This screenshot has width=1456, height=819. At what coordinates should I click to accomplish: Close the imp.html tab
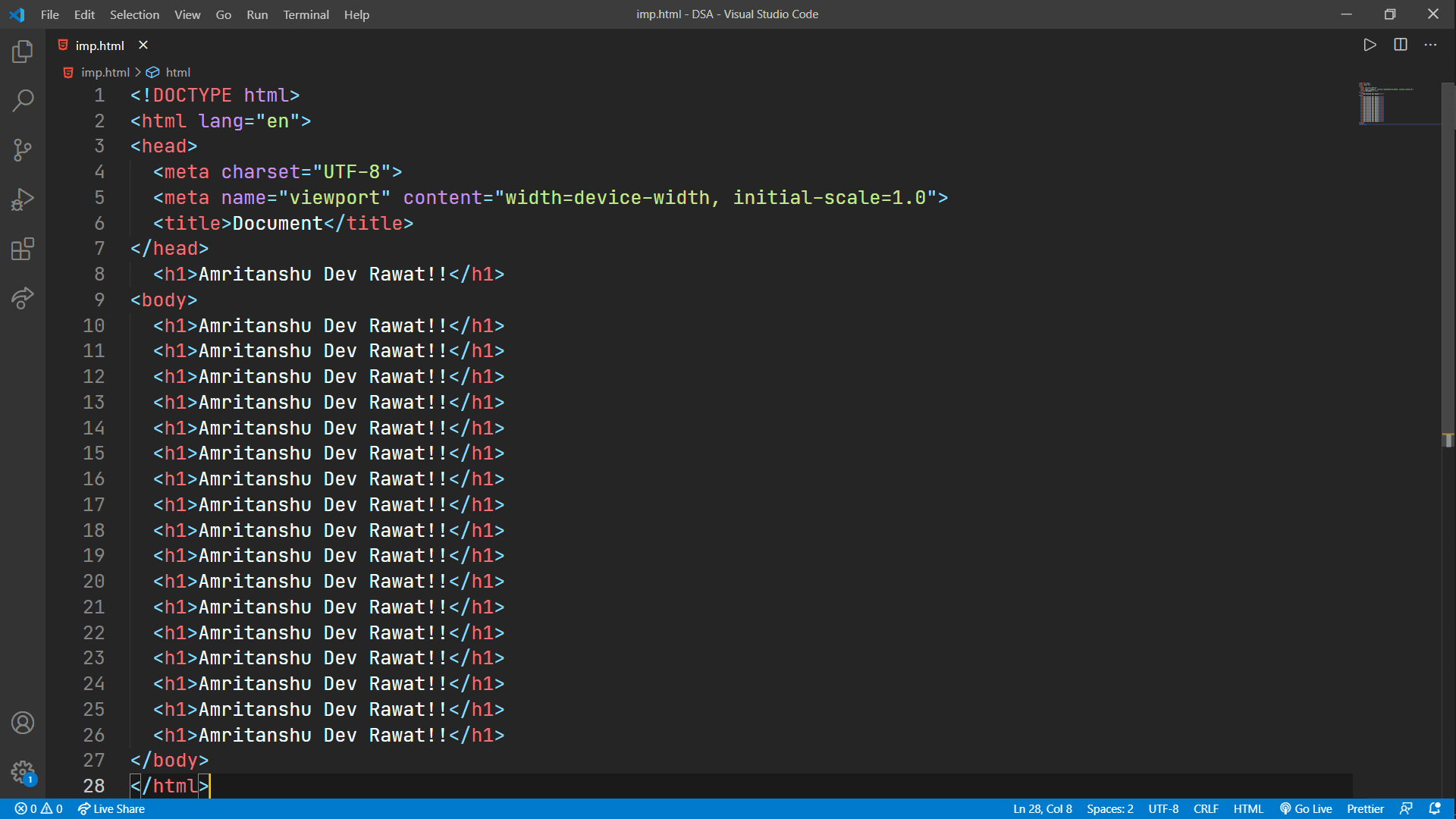143,45
